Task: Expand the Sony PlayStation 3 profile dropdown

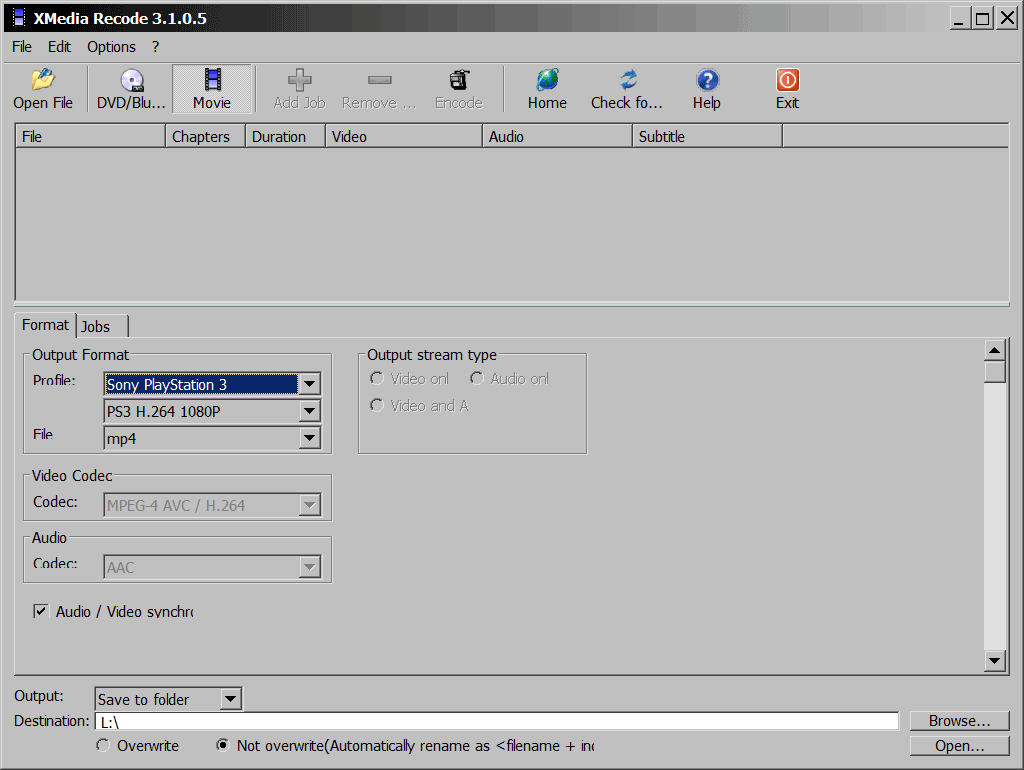Action: 310,385
